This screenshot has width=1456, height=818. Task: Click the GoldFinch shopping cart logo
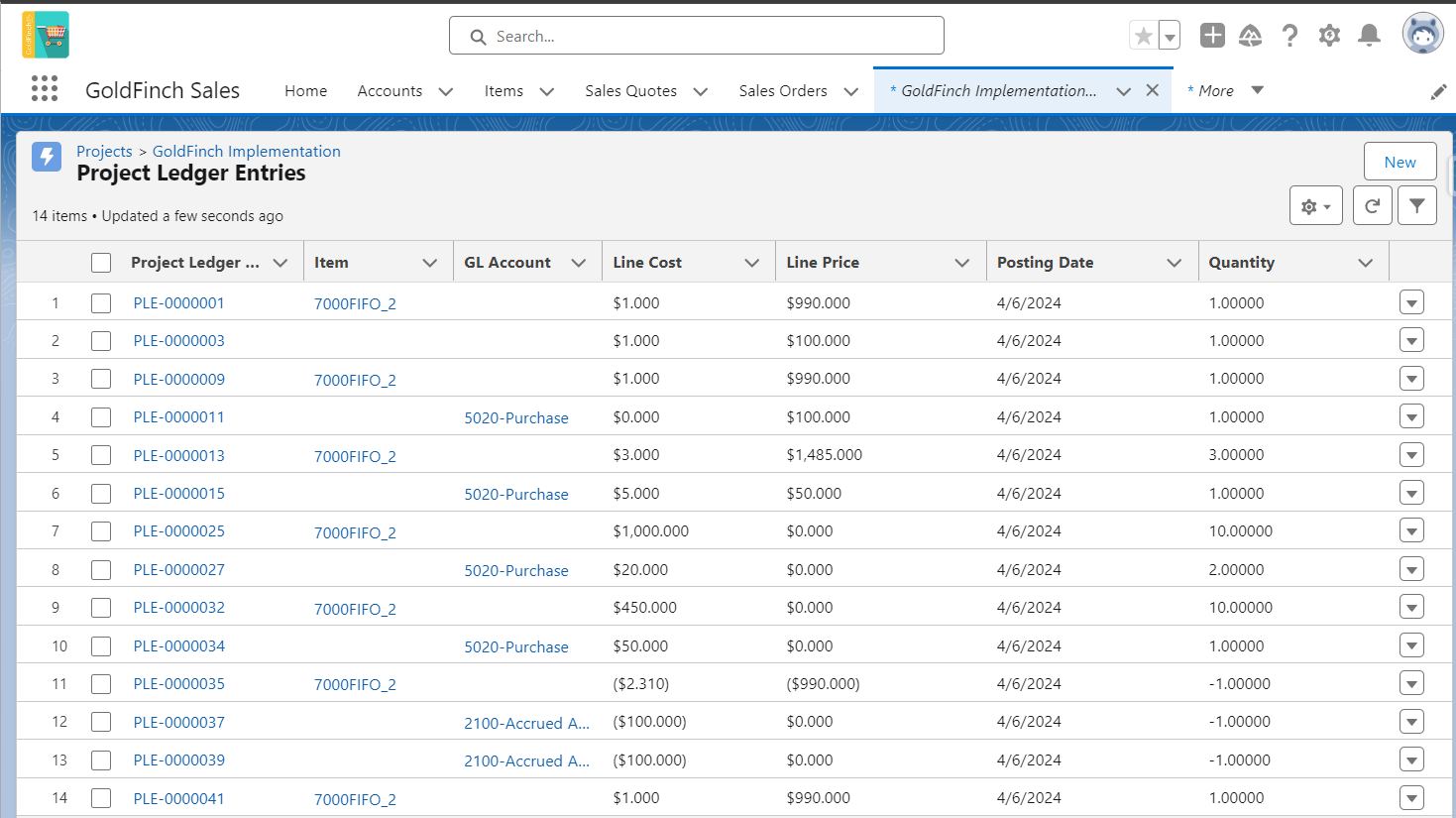click(x=46, y=35)
